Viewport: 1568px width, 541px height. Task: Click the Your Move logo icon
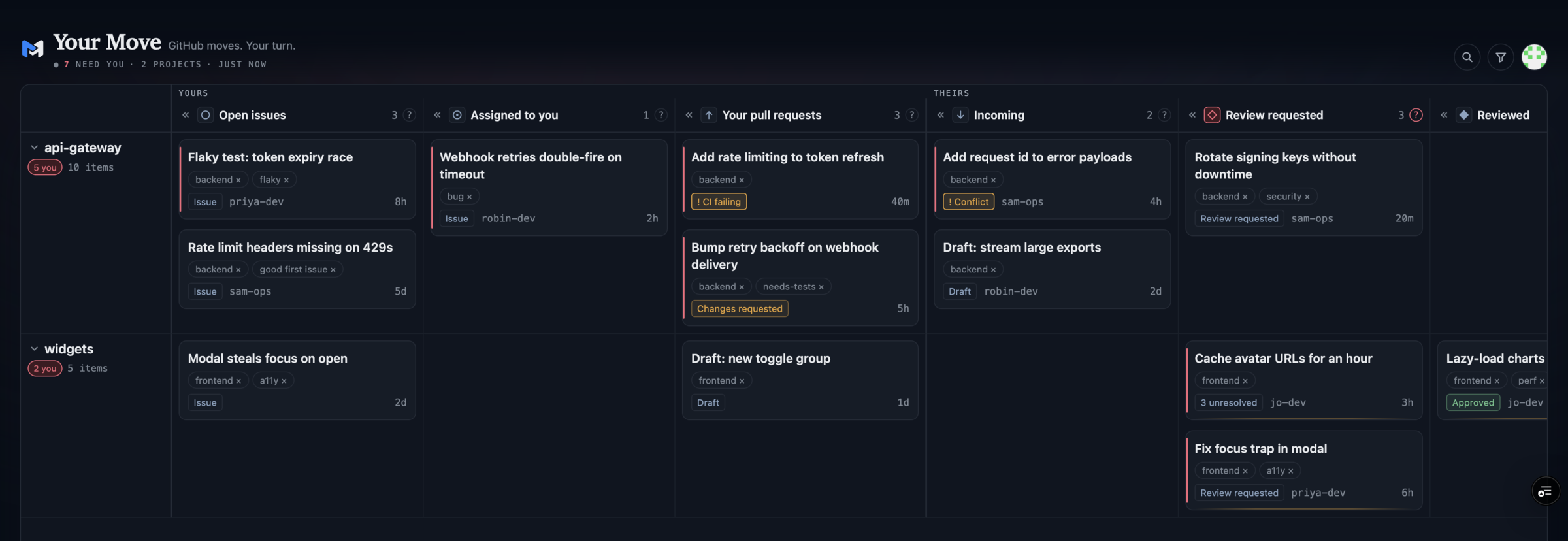33,48
